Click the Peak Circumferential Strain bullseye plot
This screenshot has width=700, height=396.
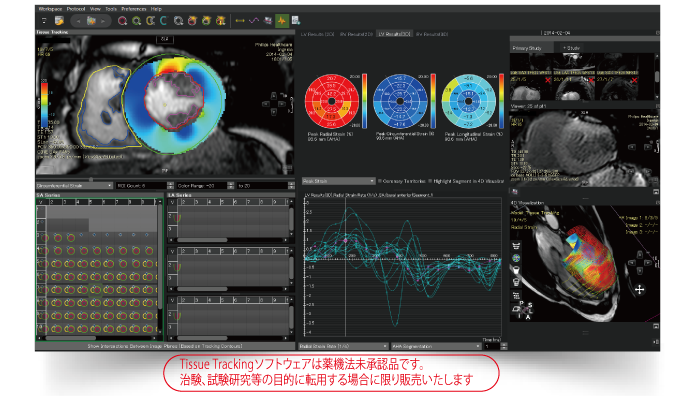pos(400,101)
